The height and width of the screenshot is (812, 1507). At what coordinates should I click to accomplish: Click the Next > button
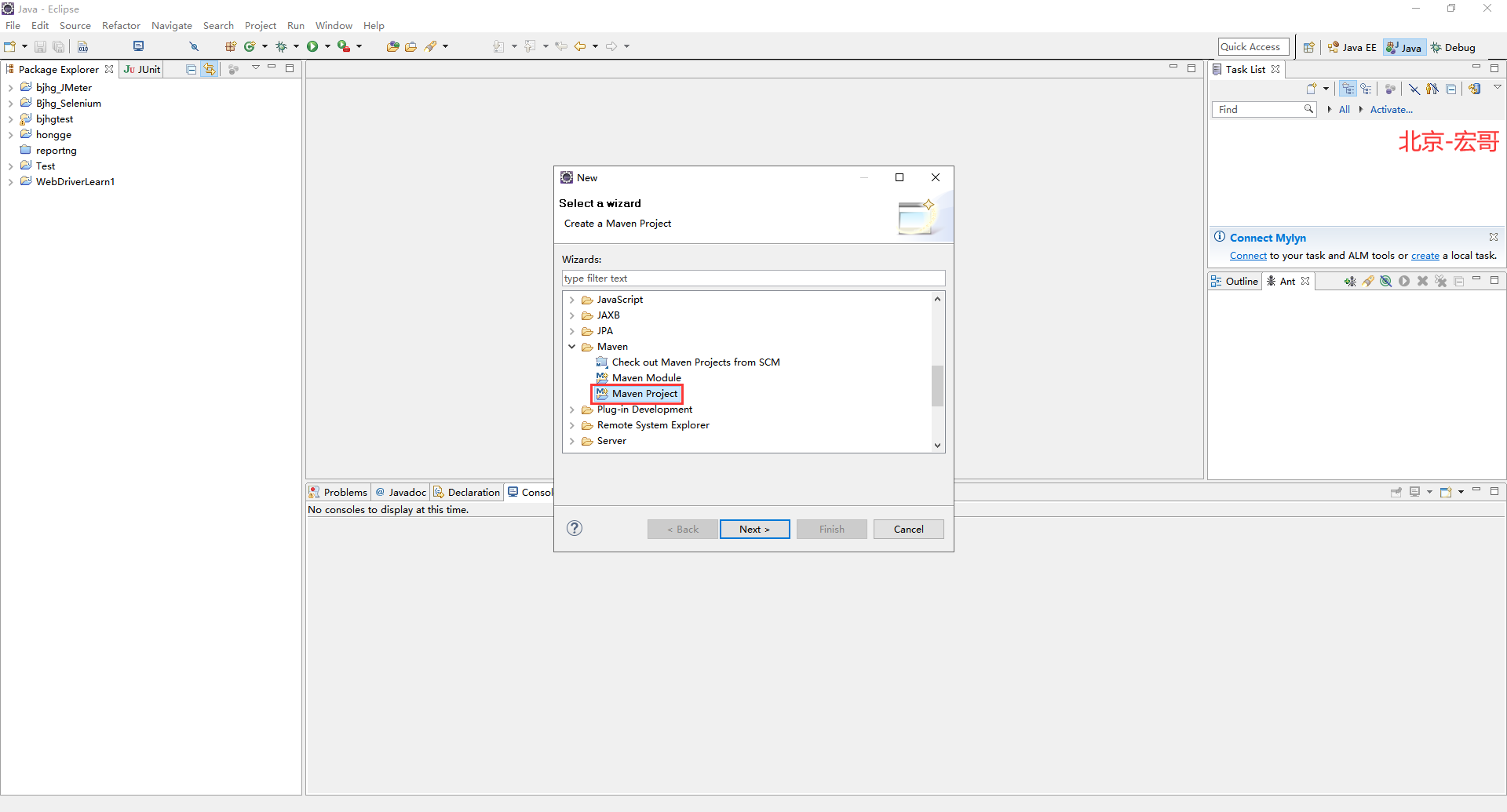(754, 529)
